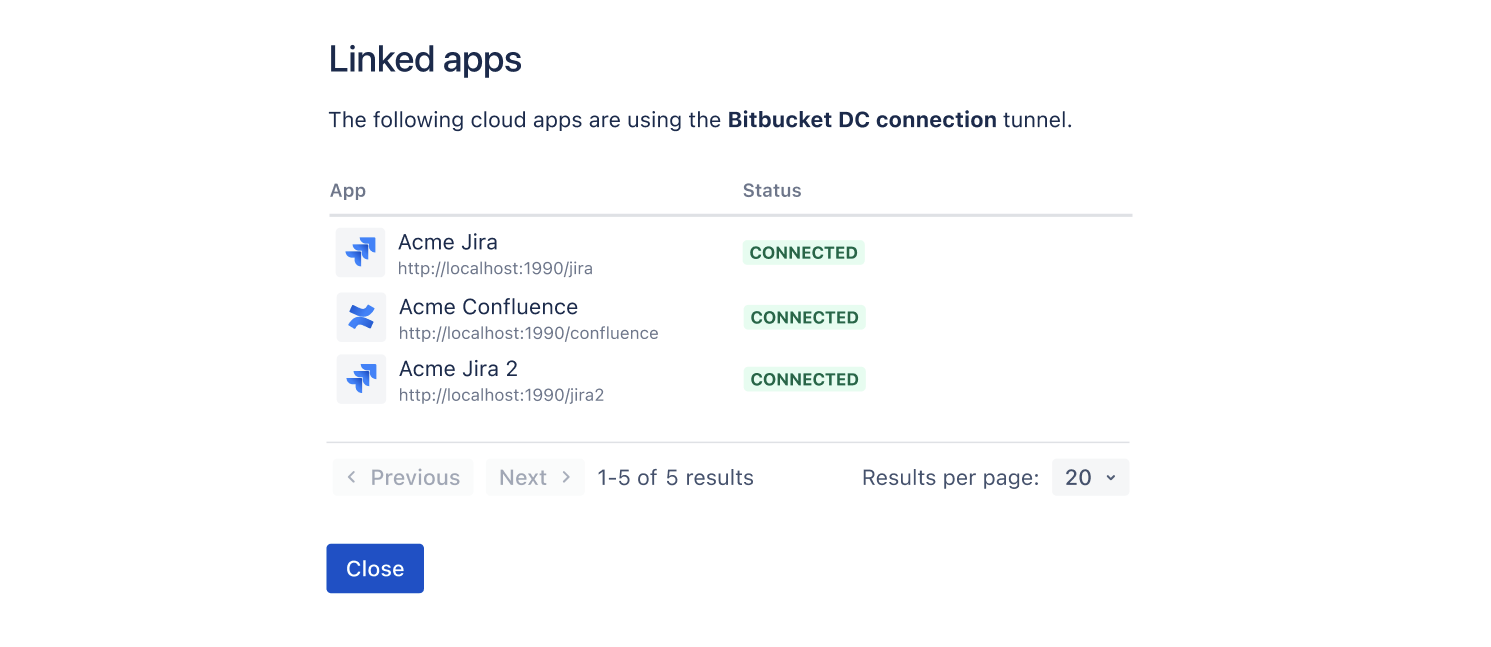Go to Previous results page

coord(403,477)
